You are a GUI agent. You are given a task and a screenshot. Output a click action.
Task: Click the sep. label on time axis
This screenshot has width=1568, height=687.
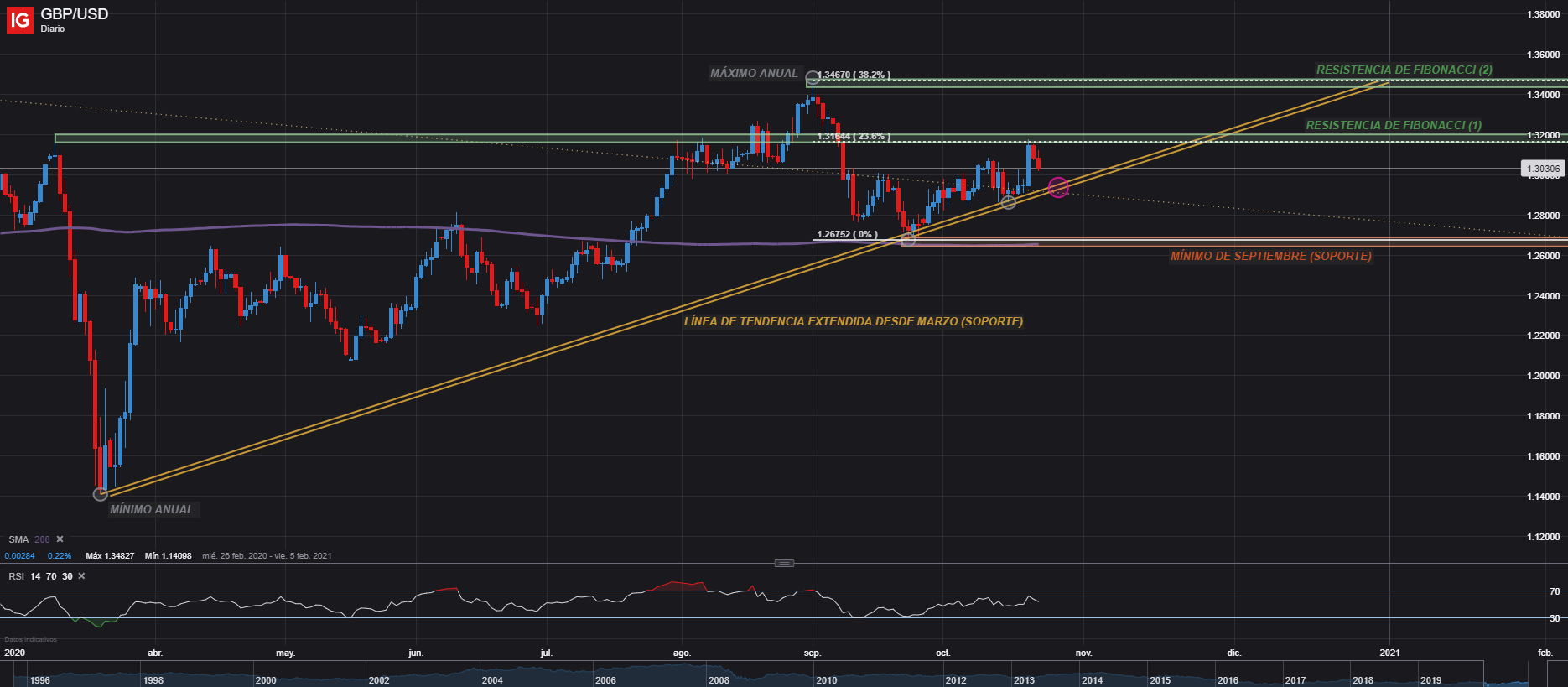(813, 653)
